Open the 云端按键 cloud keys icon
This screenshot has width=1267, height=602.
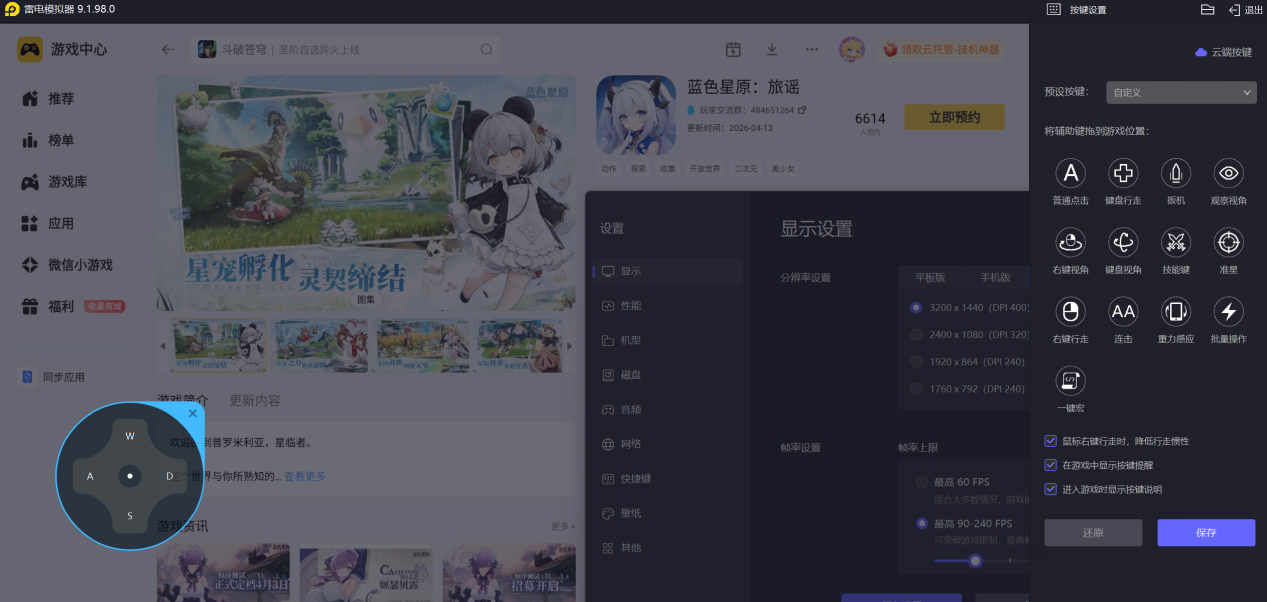pos(1201,52)
